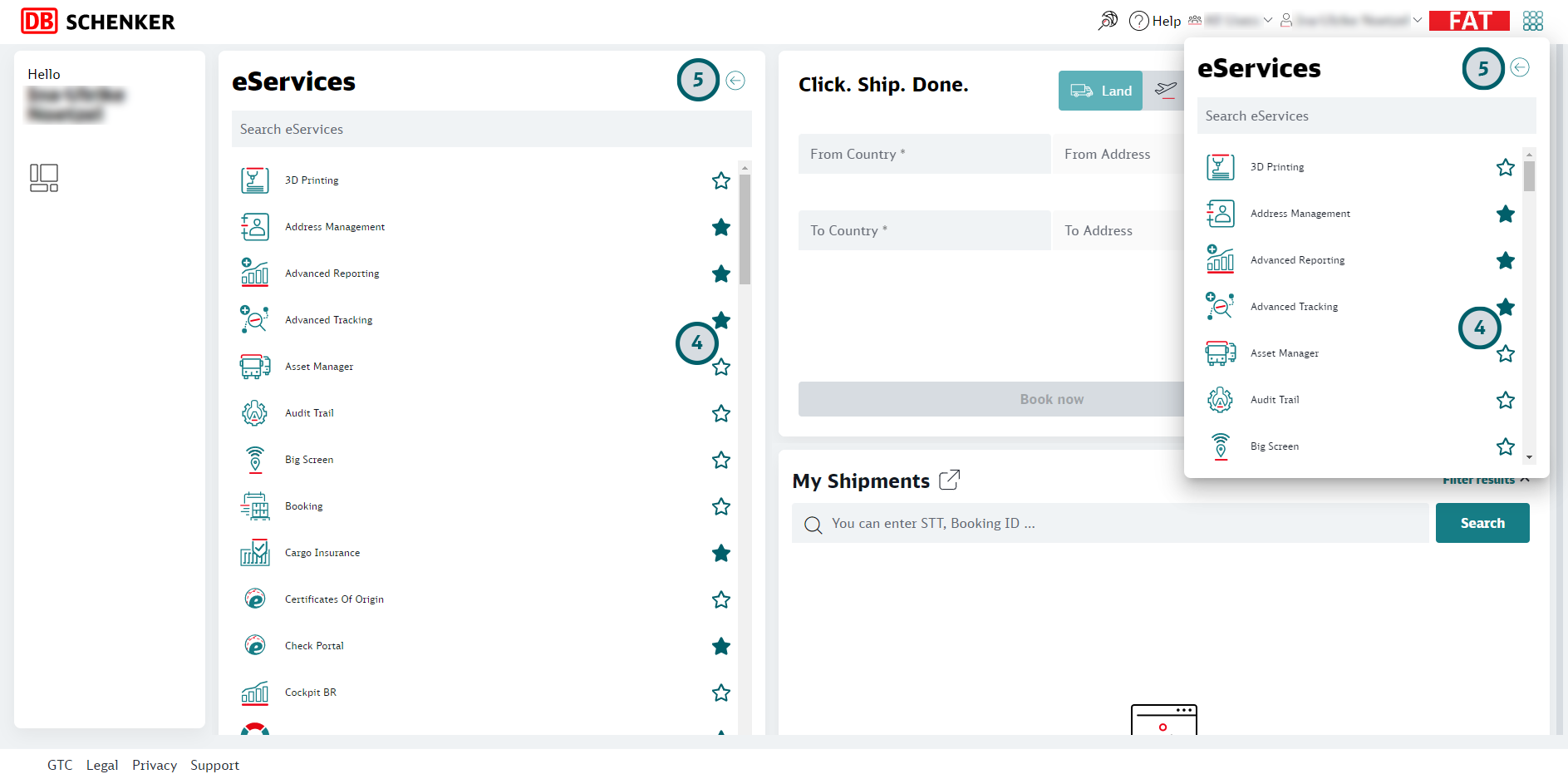Switch to the Air transport tab
Viewport: 1568px width, 779px height.
[x=1165, y=91]
